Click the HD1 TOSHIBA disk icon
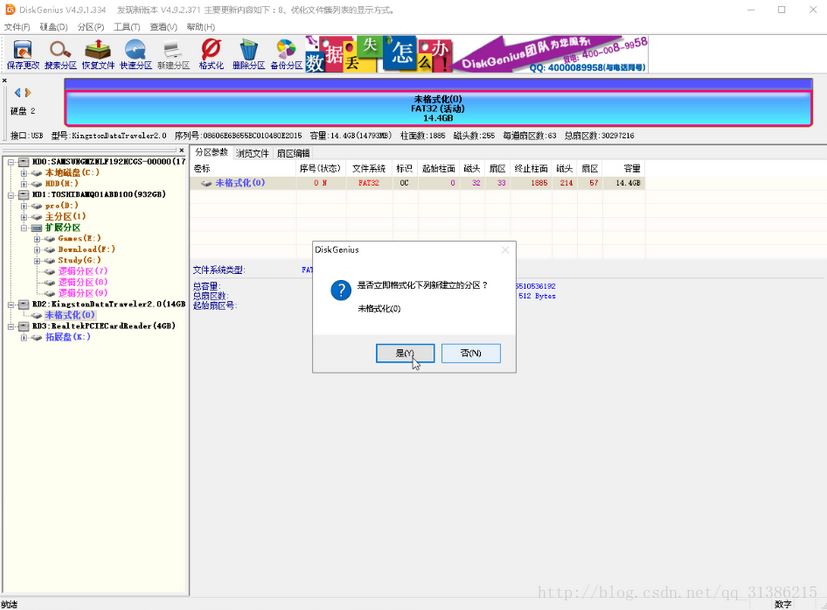Image resolution: width=827 pixels, height=610 pixels. point(24,195)
